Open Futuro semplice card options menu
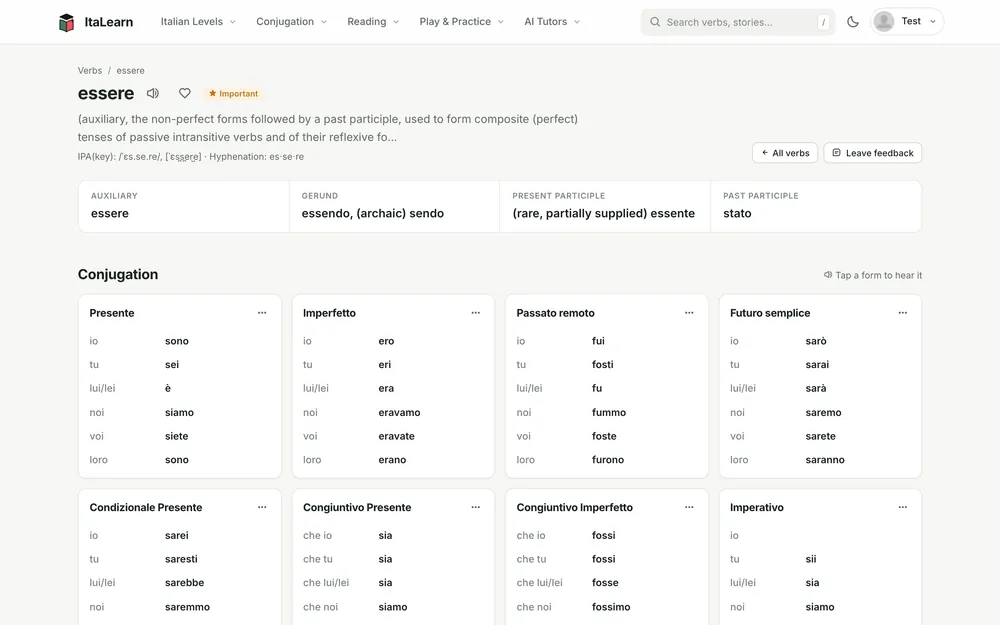The width and height of the screenshot is (1000, 625). (903, 312)
